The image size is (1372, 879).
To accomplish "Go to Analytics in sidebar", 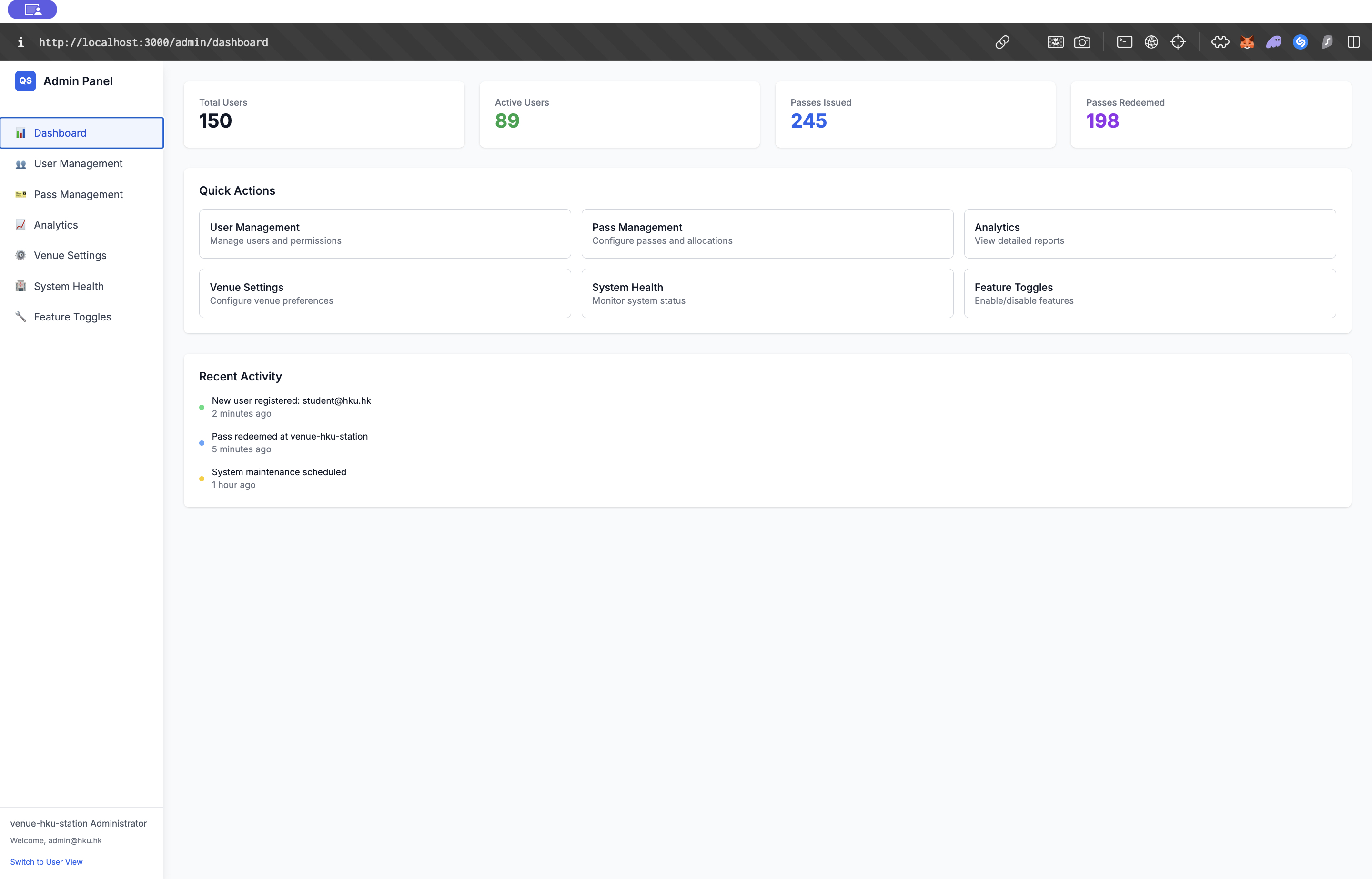I will [56, 225].
